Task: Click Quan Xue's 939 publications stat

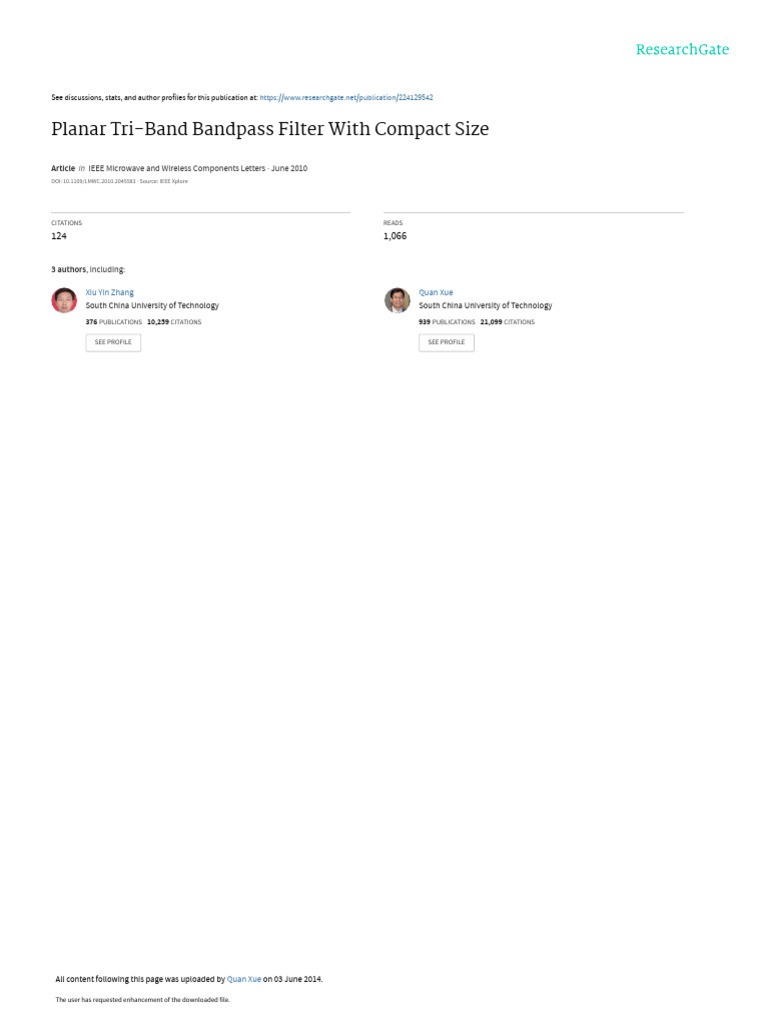Action: pos(447,322)
